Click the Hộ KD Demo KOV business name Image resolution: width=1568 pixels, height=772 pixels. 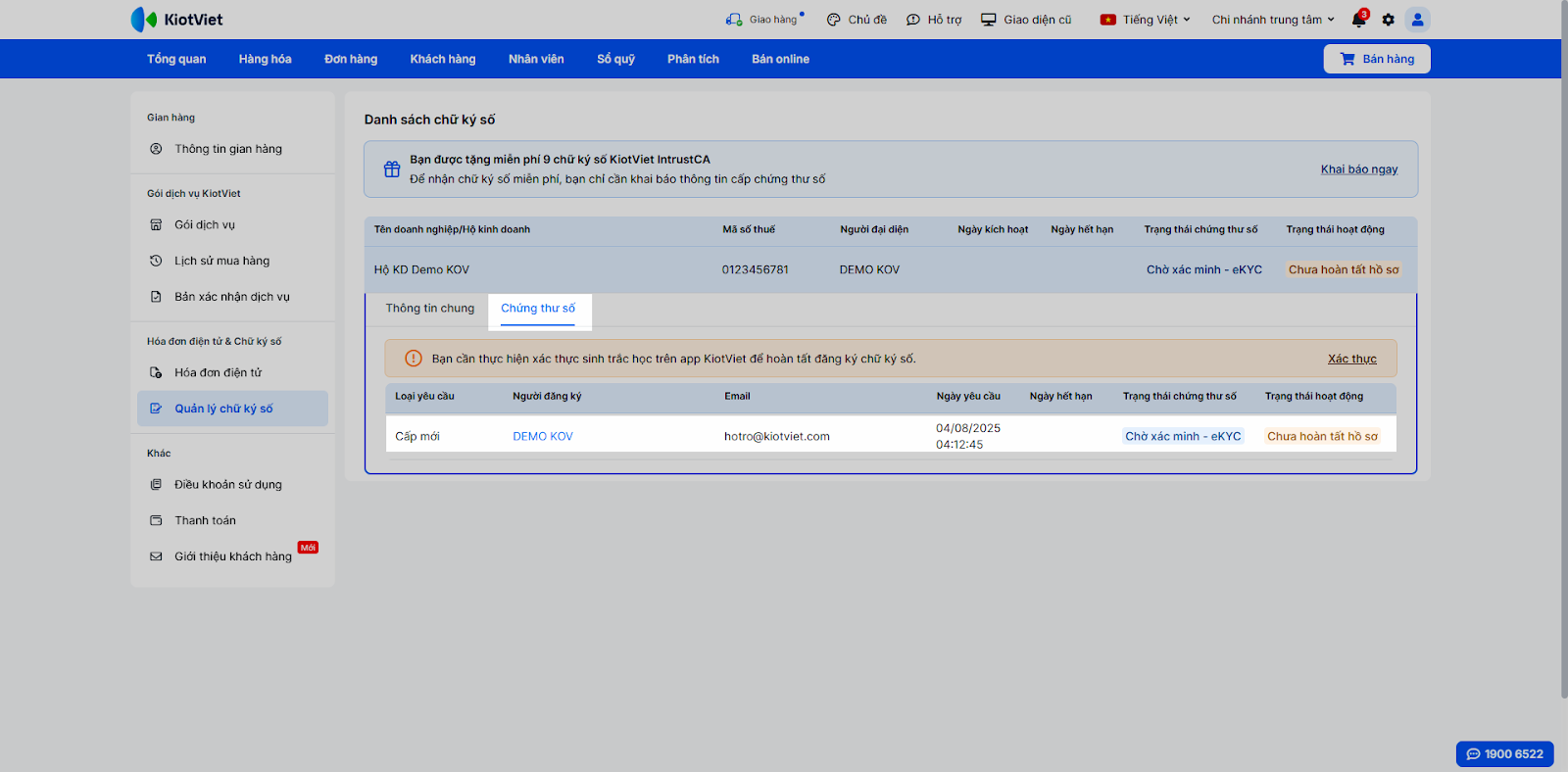(x=421, y=269)
